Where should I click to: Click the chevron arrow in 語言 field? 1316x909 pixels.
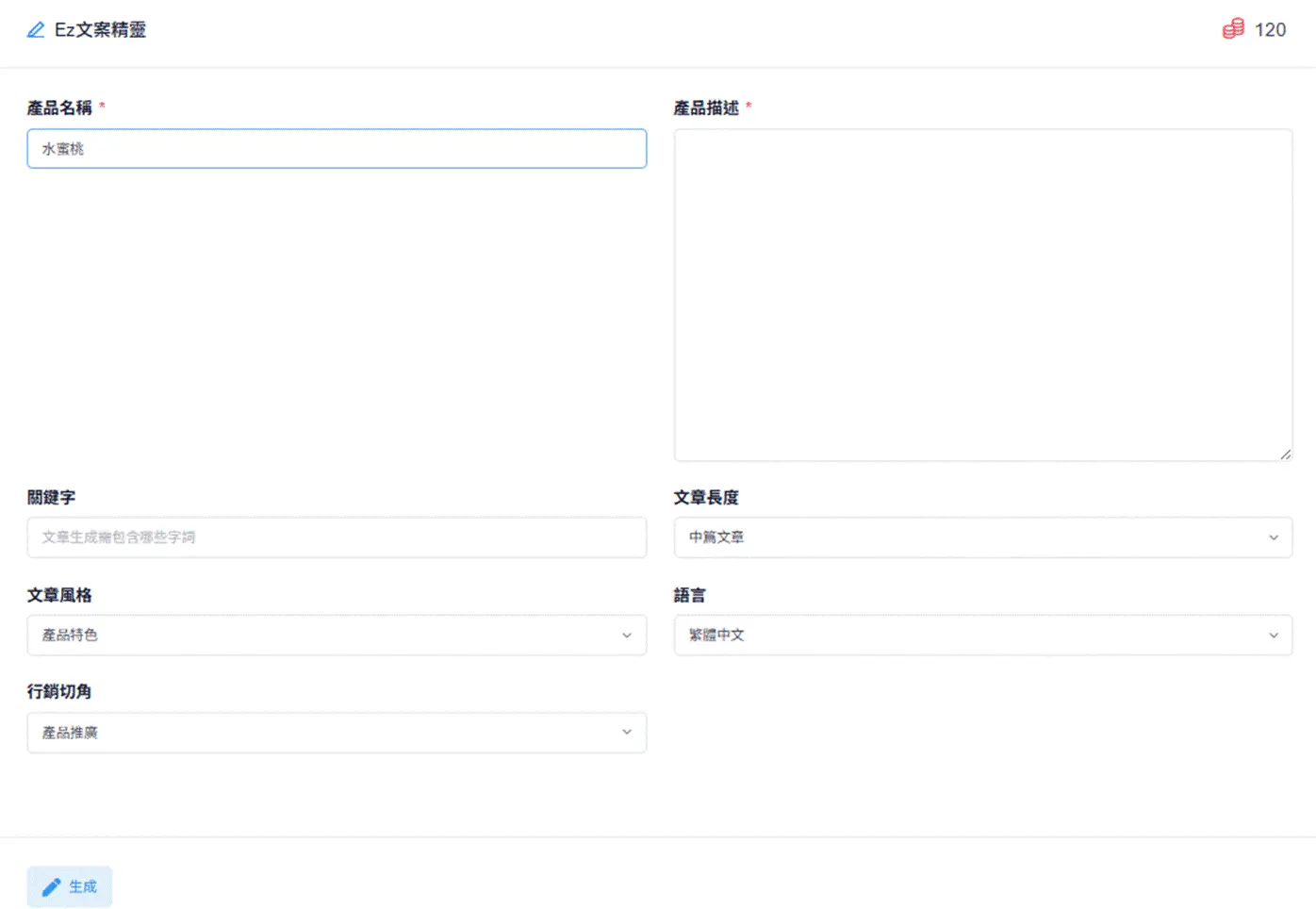coord(1273,636)
